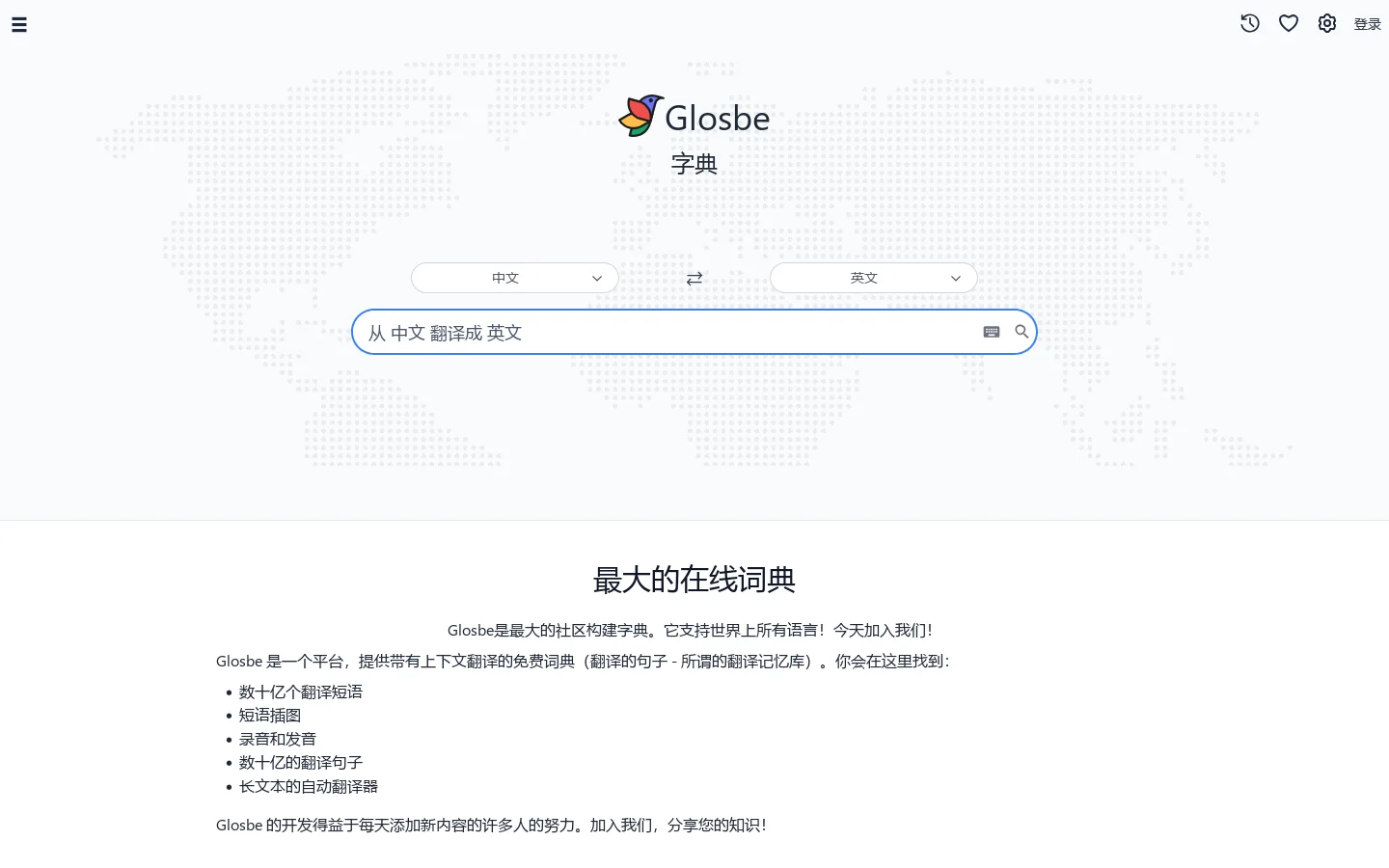Open settings gear icon
Image resolution: width=1389 pixels, height=868 pixels.
tap(1327, 23)
